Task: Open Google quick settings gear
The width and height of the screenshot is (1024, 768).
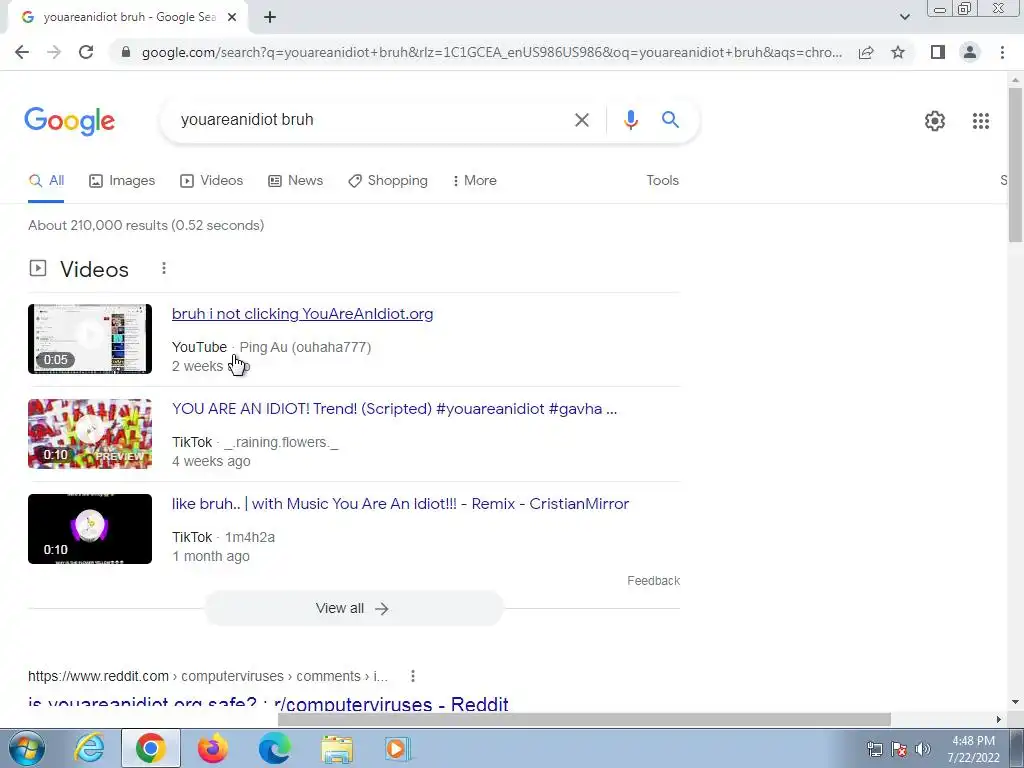Action: pyautogui.click(x=935, y=121)
